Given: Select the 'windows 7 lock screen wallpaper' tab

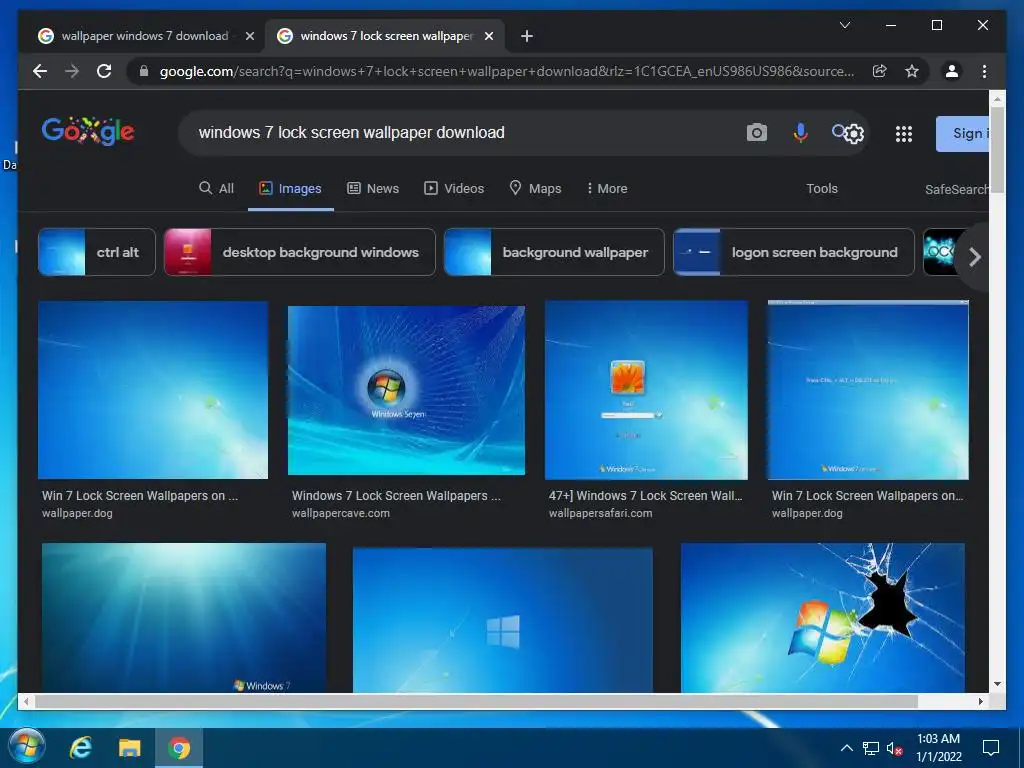Looking at the screenshot, I should [x=384, y=36].
